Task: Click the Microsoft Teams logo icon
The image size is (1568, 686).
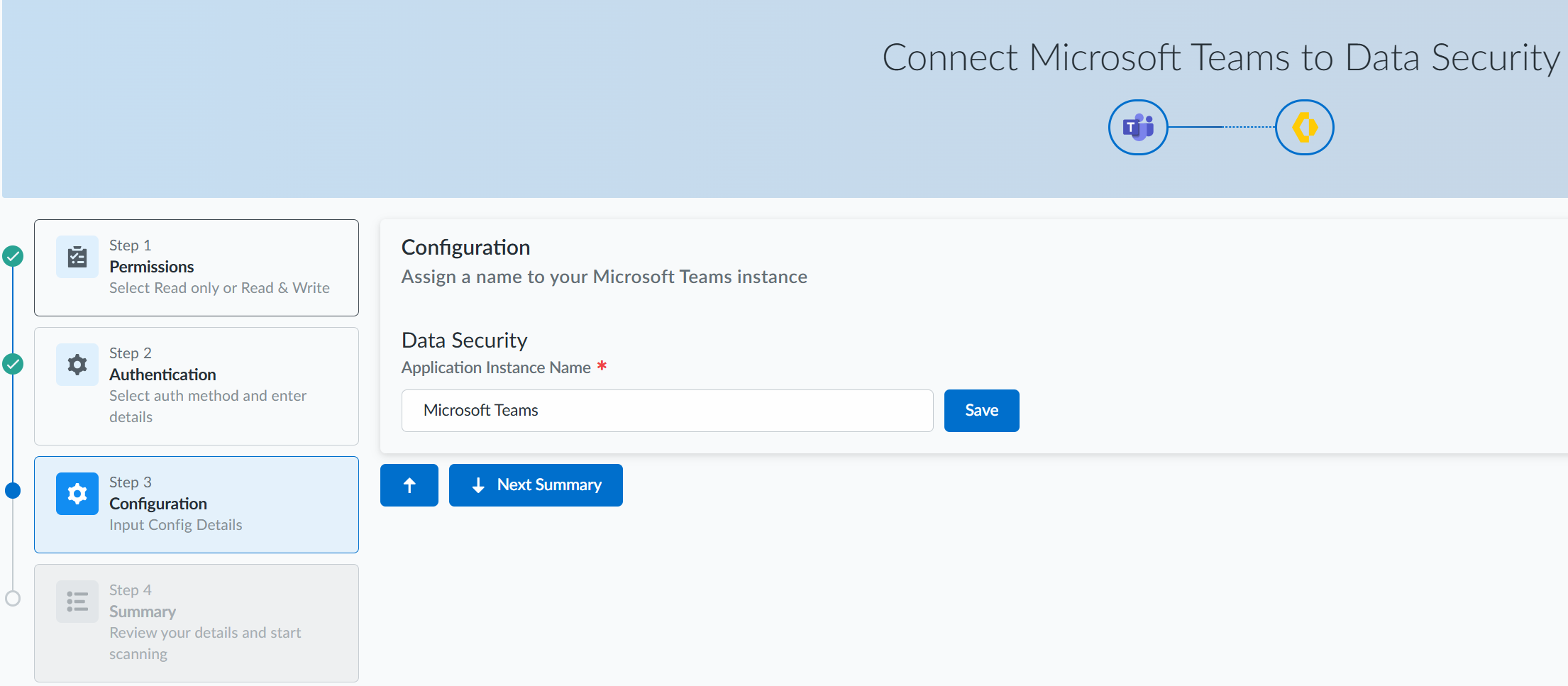Action: [x=1137, y=127]
